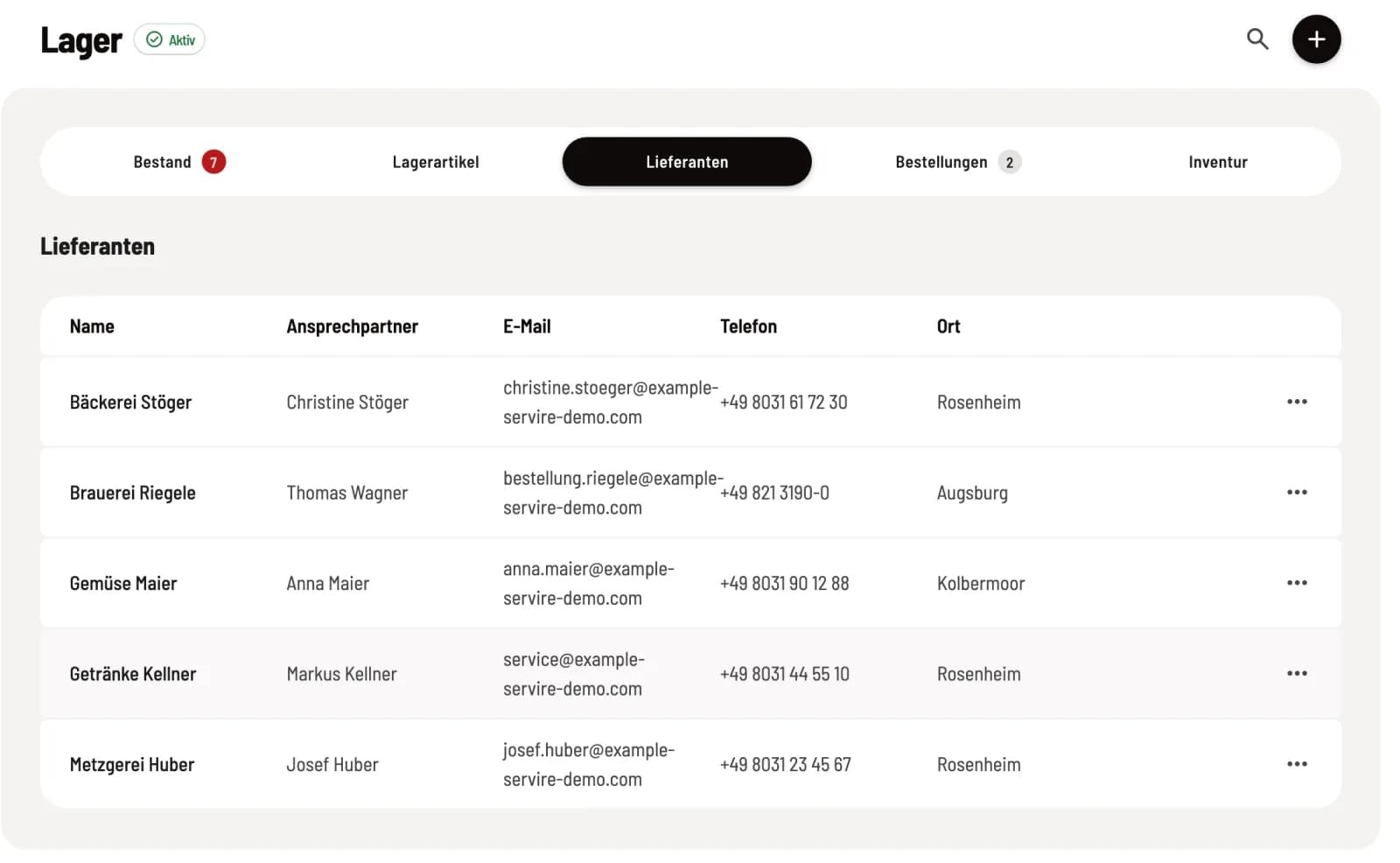1400x863 pixels.
Task: Click the Telefon column header
Action: 748,326
